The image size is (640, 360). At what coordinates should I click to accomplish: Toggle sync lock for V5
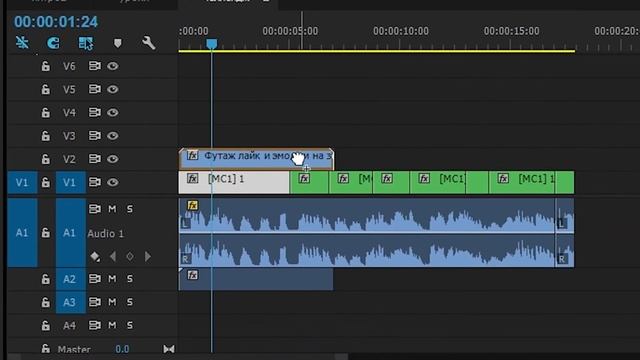(x=95, y=89)
